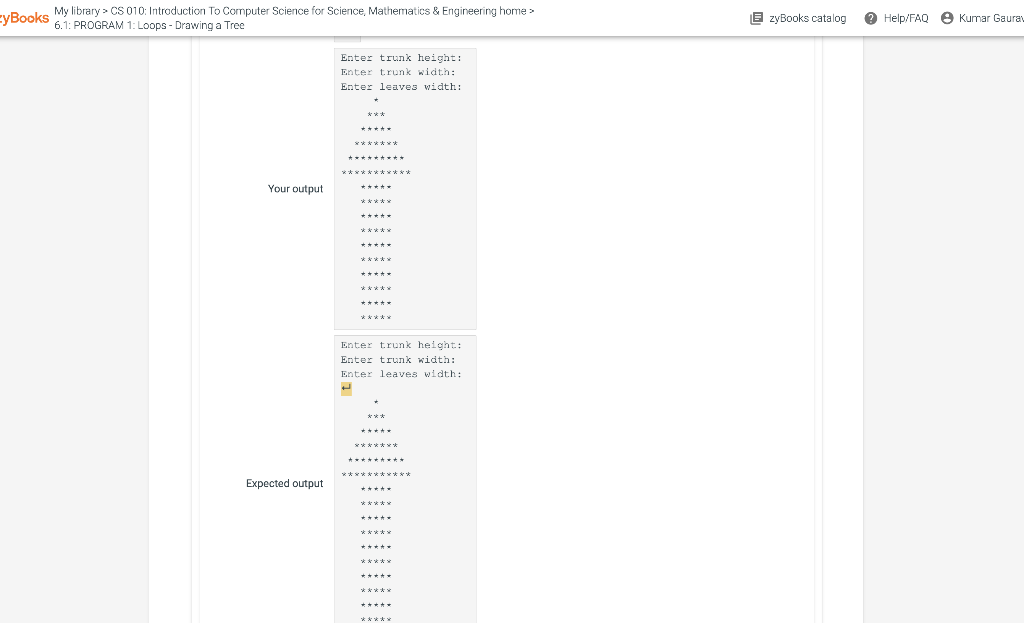Image resolution: width=1024 pixels, height=623 pixels.
Task: Open the Kumar Gaurav account menu
Action: tap(985, 18)
